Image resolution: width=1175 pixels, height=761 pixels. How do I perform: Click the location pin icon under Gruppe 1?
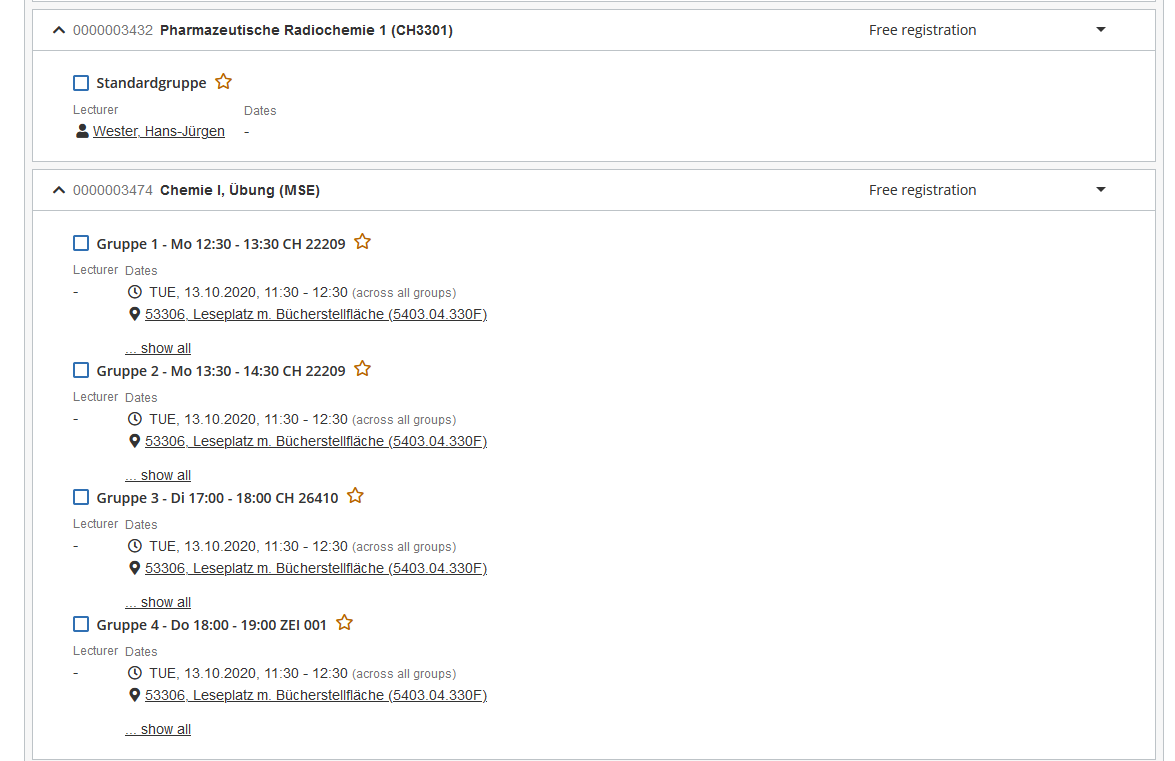pyautogui.click(x=134, y=314)
